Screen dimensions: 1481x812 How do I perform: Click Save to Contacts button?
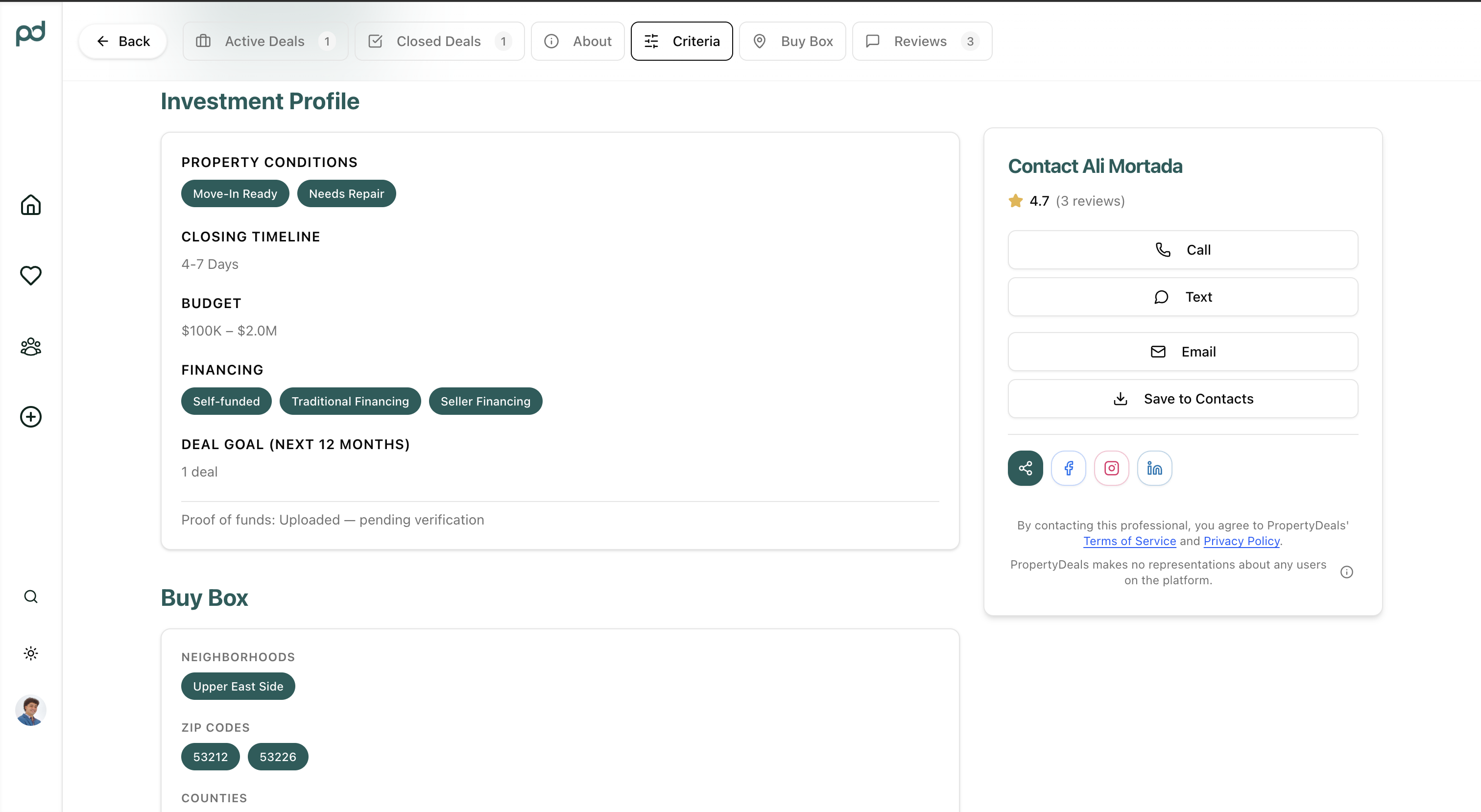pyautogui.click(x=1183, y=399)
